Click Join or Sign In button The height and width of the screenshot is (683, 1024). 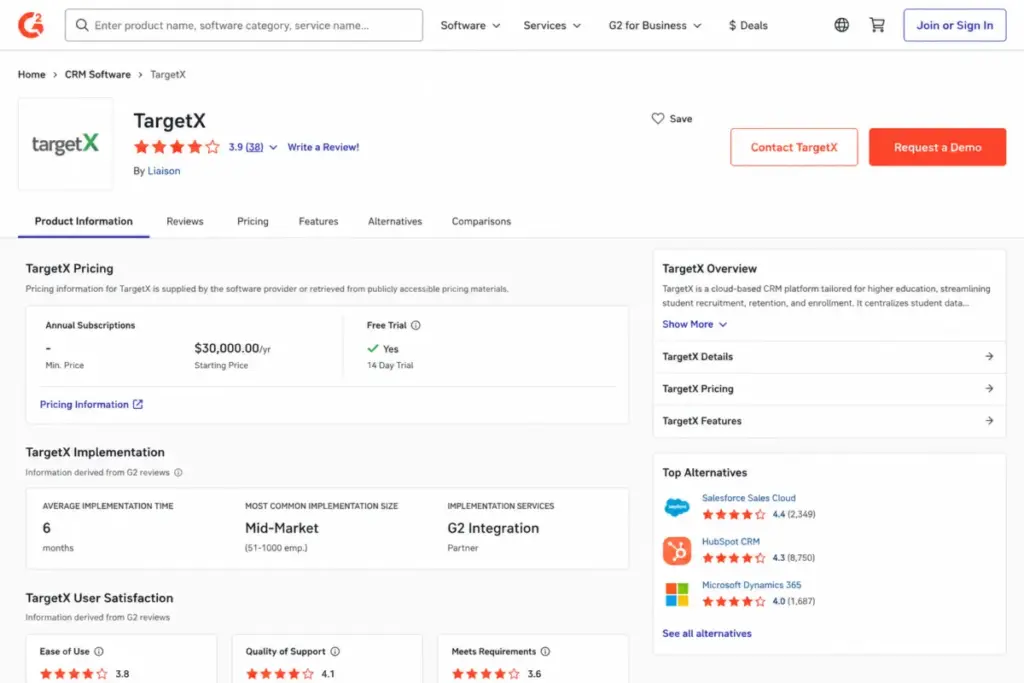(x=954, y=25)
